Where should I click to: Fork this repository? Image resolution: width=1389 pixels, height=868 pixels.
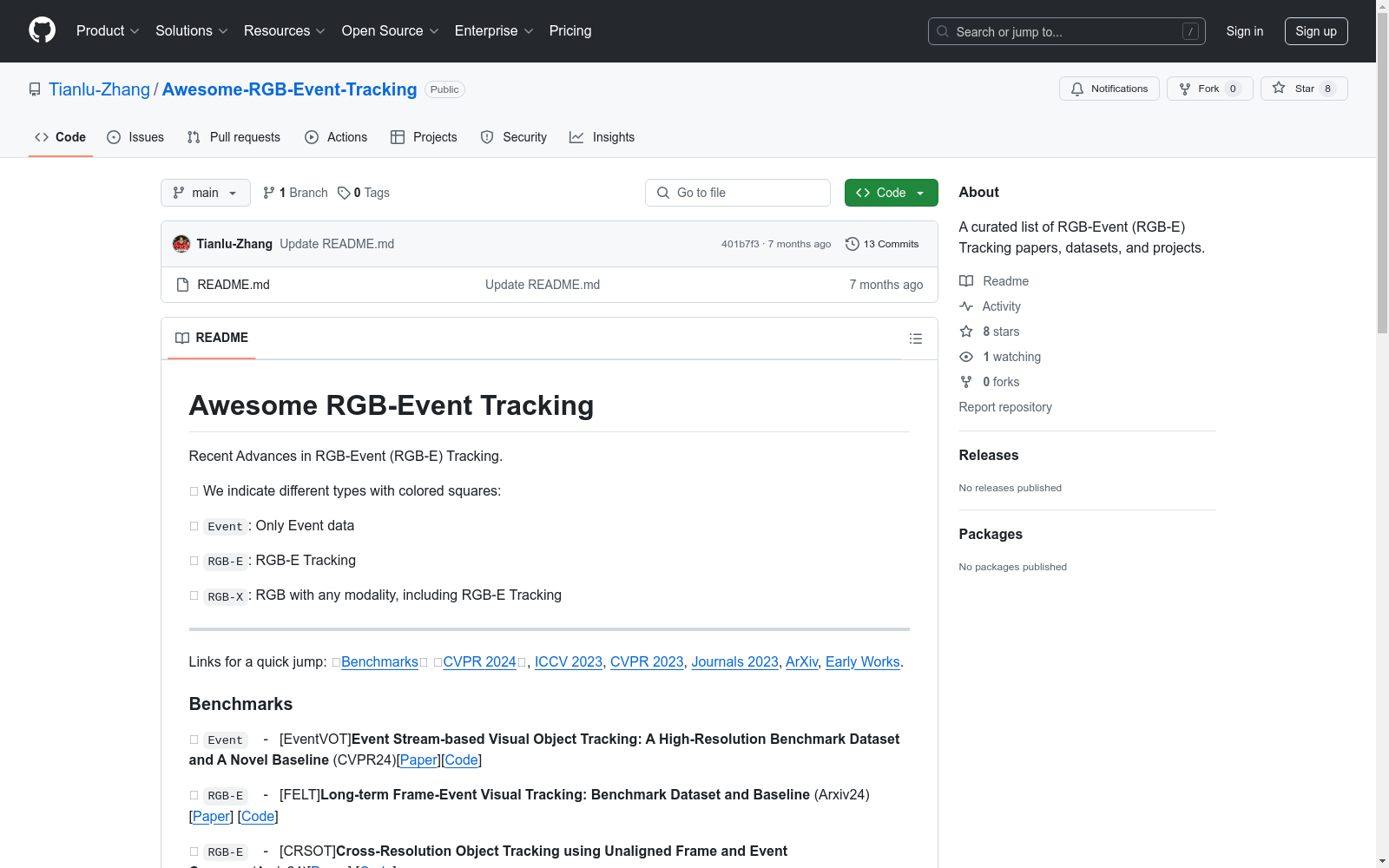click(1209, 89)
